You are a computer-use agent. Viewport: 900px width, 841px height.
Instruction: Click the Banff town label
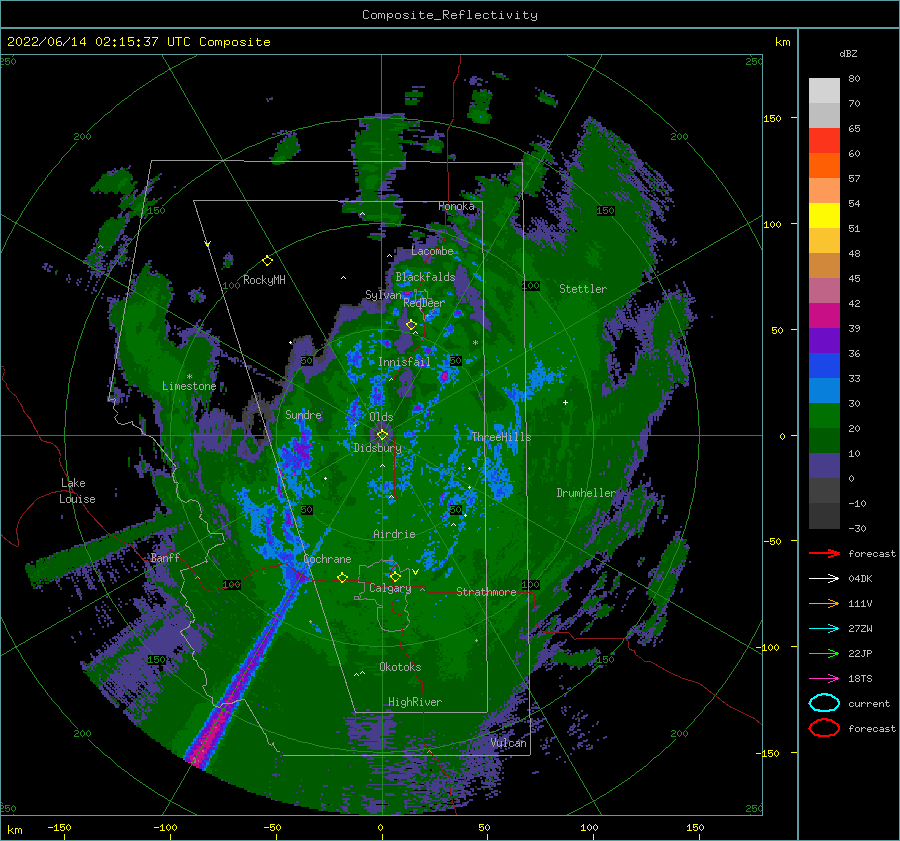point(165,557)
